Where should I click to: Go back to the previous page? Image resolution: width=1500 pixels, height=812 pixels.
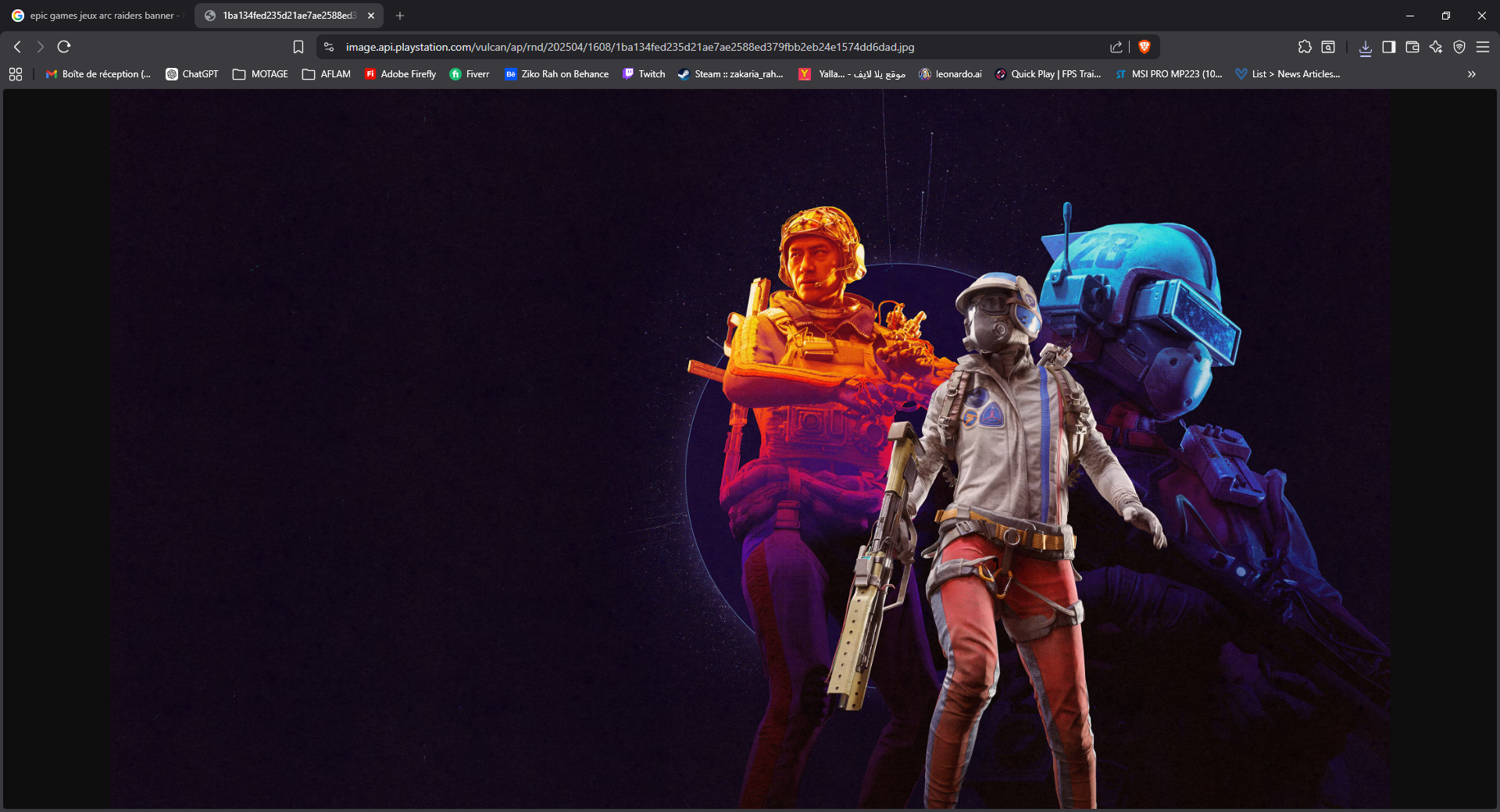click(x=17, y=47)
